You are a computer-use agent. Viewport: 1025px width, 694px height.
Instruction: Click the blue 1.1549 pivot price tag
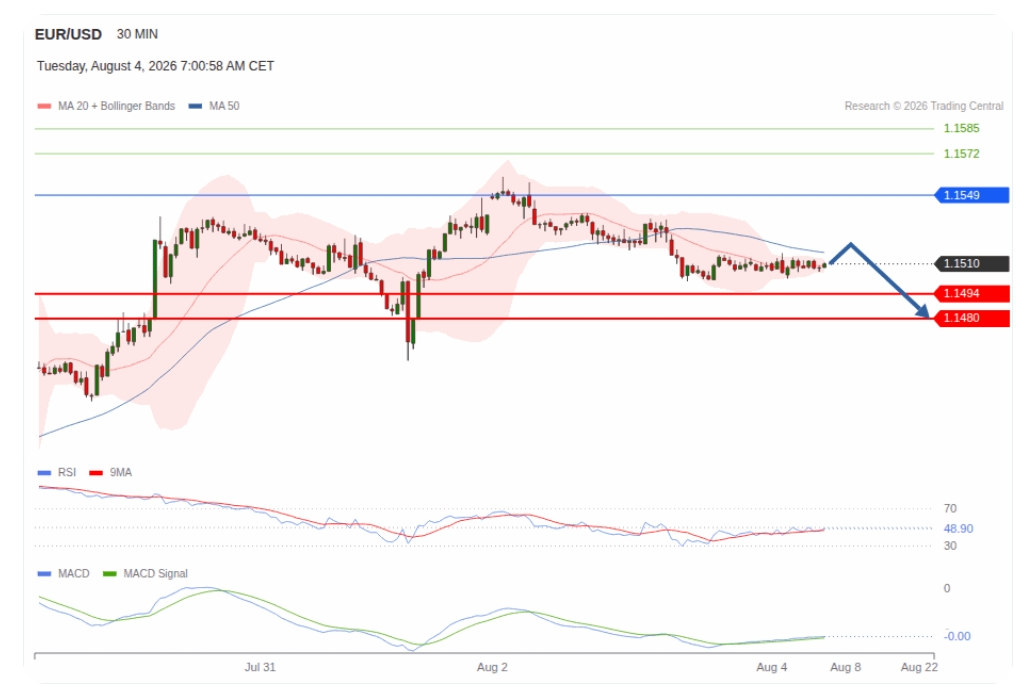click(x=972, y=195)
